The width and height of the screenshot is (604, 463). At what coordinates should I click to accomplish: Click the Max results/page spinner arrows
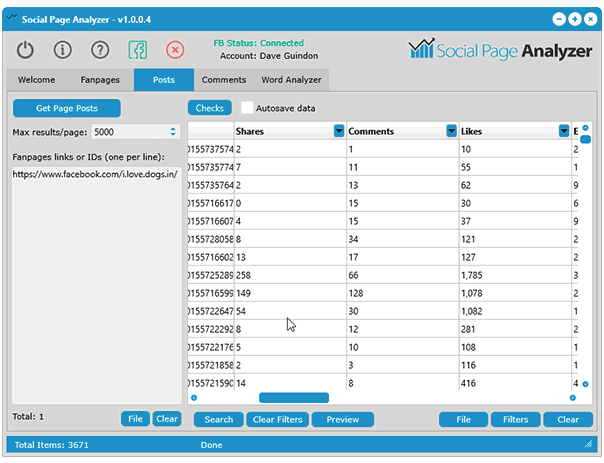point(173,132)
